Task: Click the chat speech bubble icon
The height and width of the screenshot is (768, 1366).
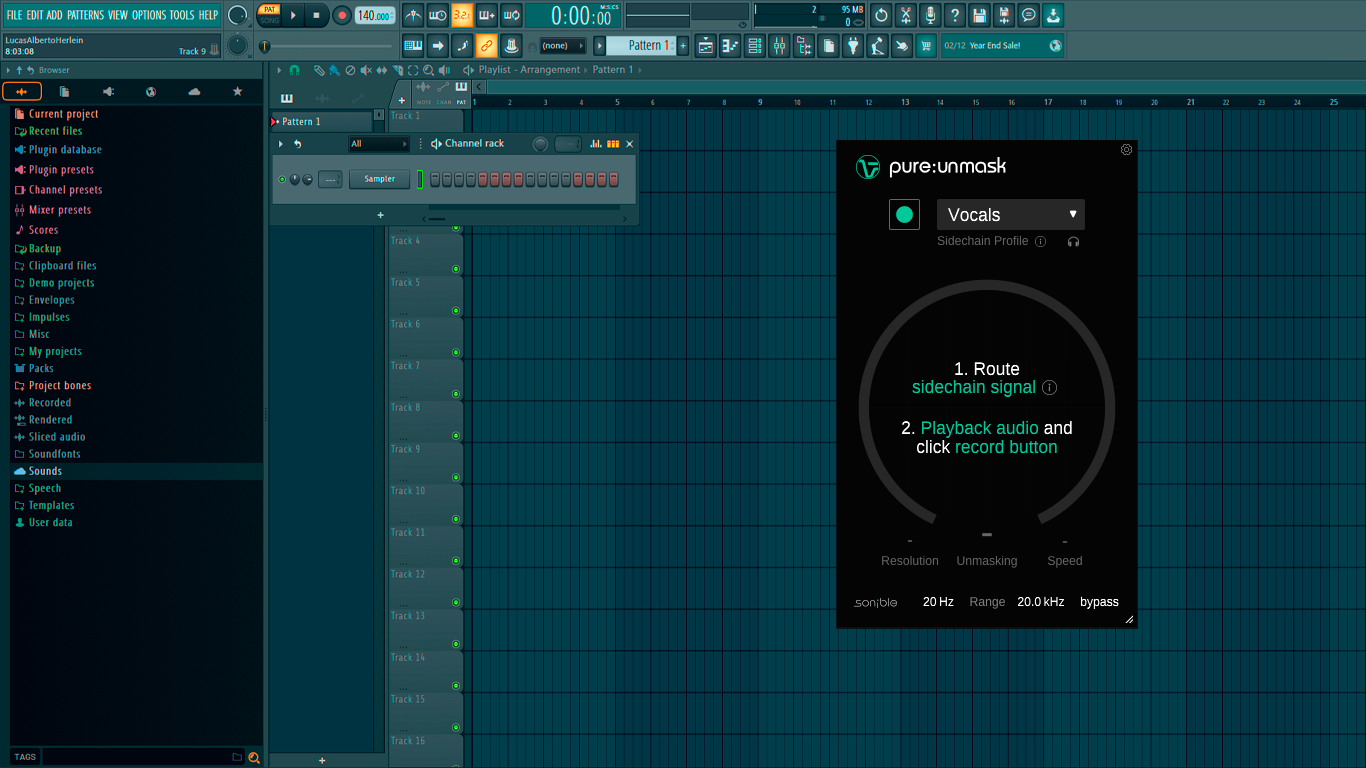Action: point(1029,15)
